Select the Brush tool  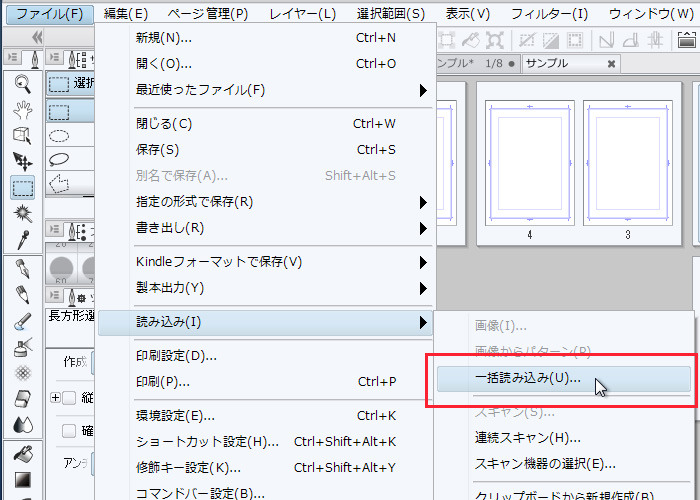[22, 321]
